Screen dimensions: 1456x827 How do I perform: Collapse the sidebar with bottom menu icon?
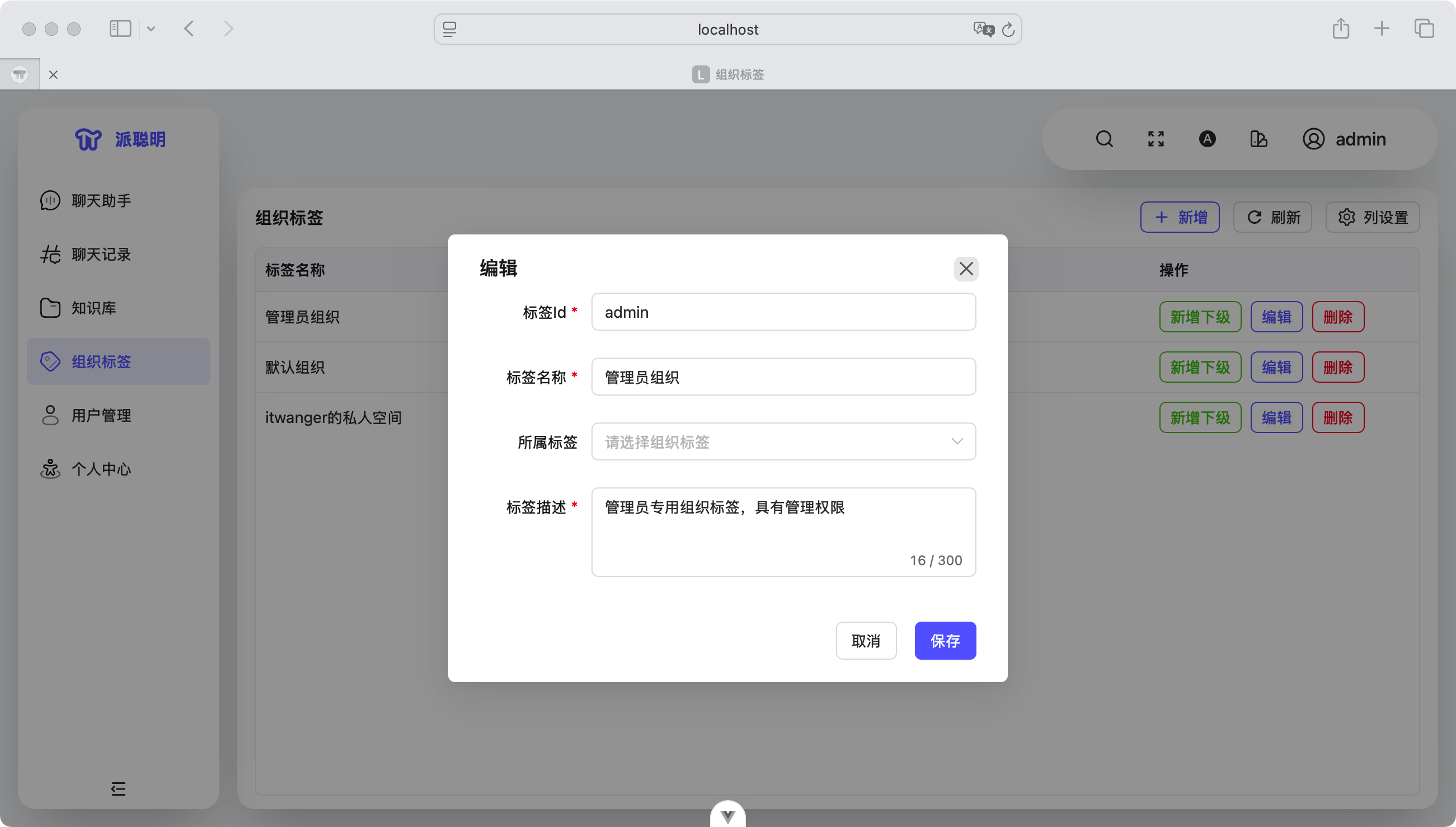tap(118, 788)
